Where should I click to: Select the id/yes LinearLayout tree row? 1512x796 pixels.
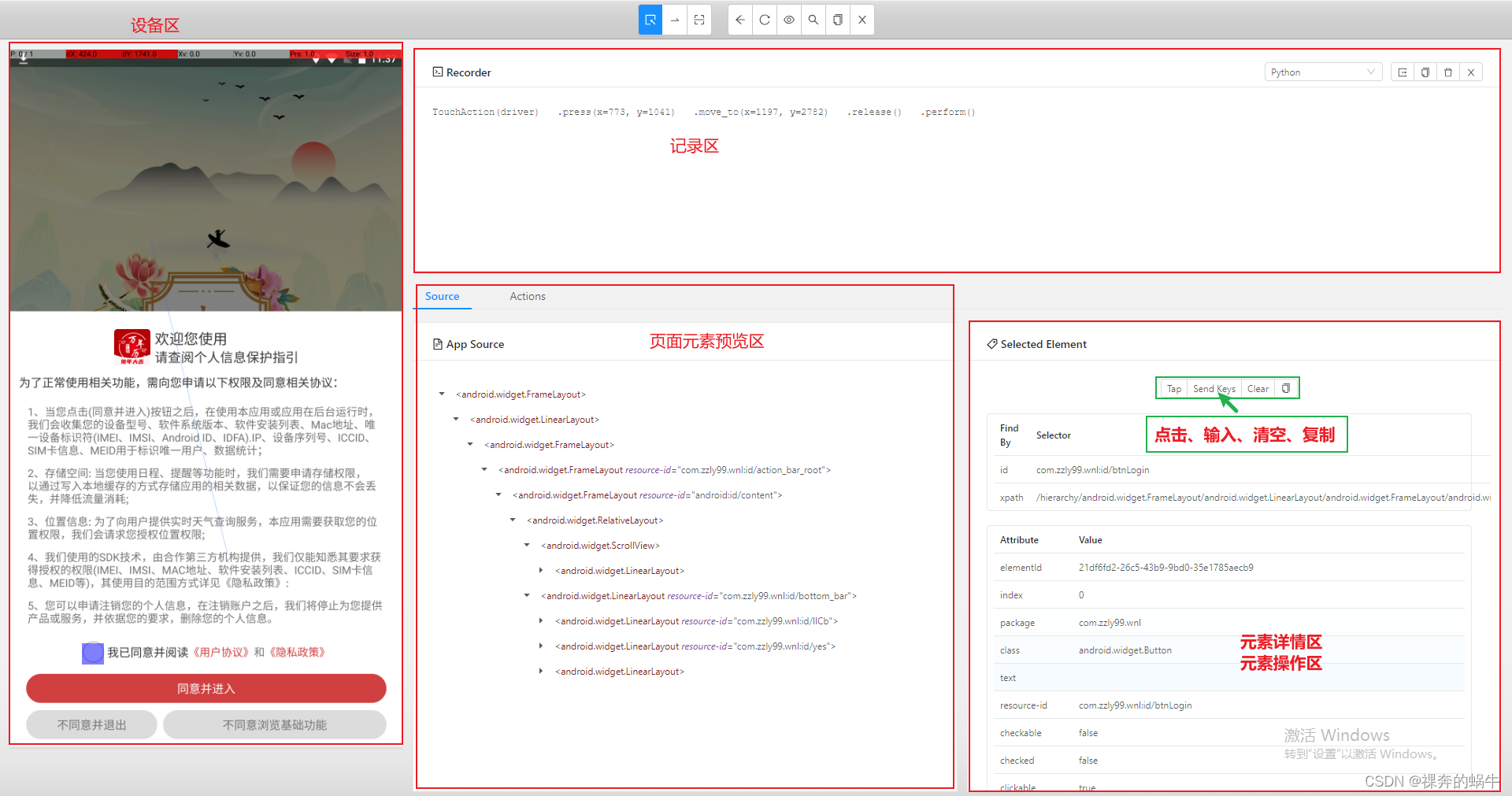coord(695,646)
